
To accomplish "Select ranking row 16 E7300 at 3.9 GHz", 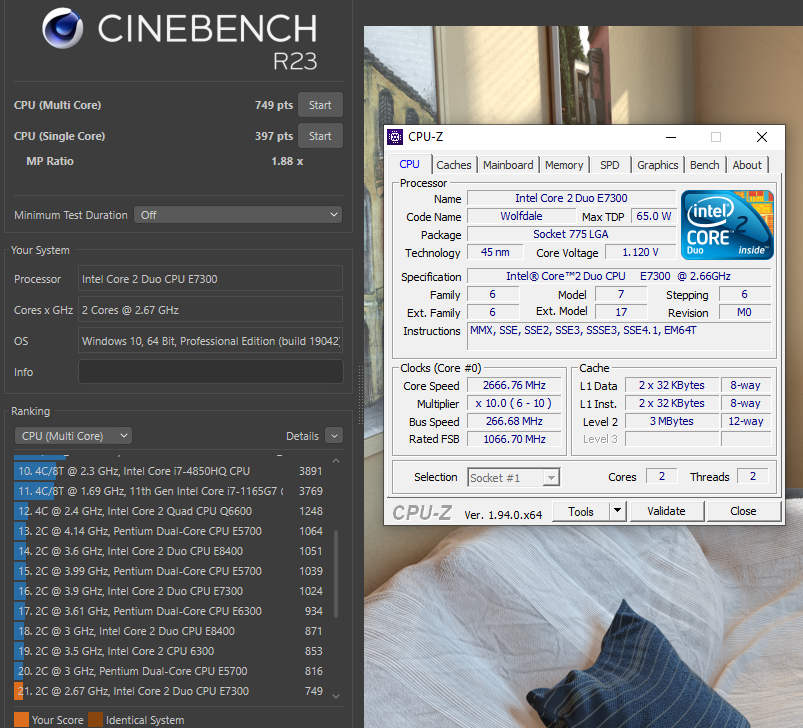I will pyautogui.click(x=171, y=591).
